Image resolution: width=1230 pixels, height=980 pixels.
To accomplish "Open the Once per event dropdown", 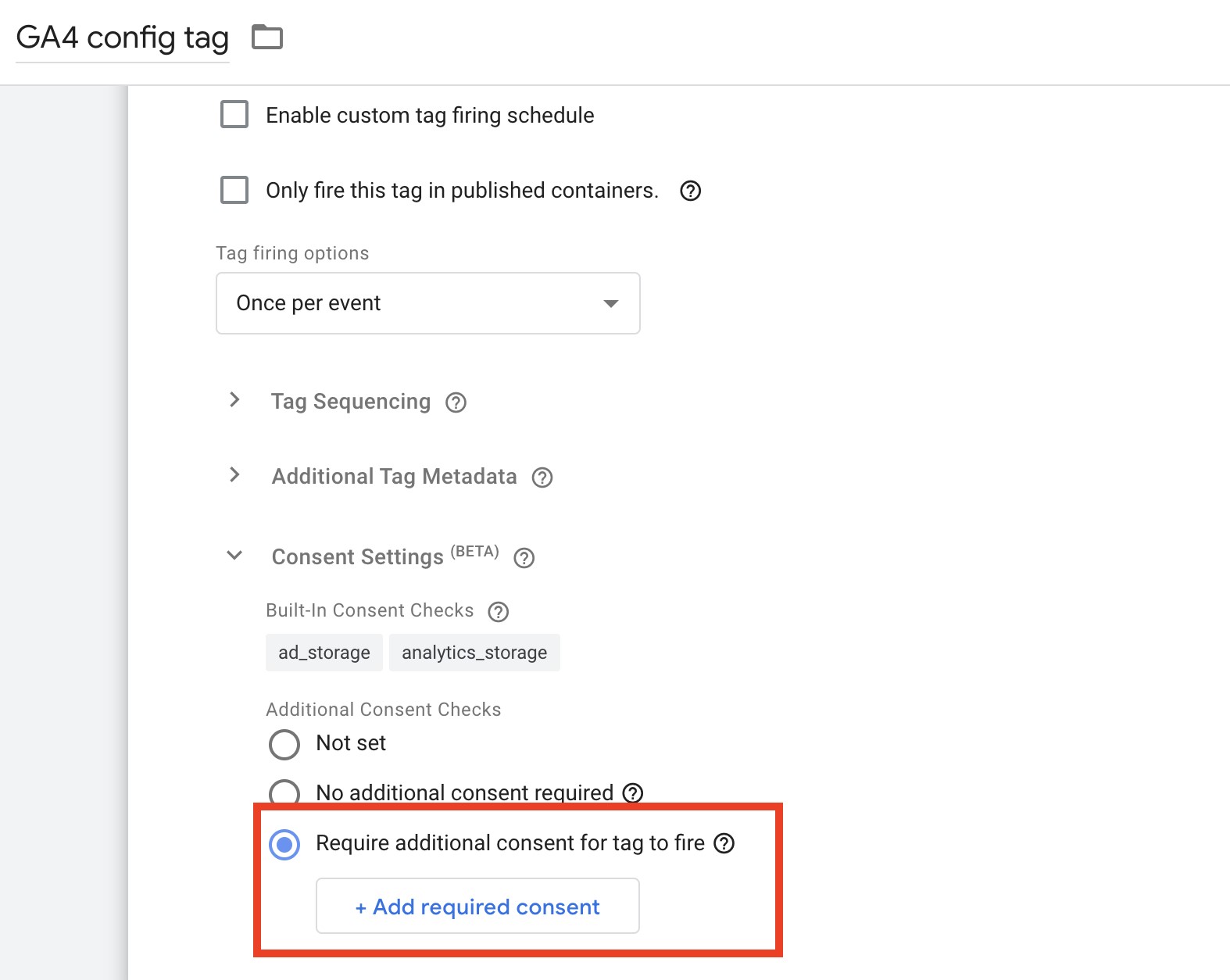I will 427,303.
